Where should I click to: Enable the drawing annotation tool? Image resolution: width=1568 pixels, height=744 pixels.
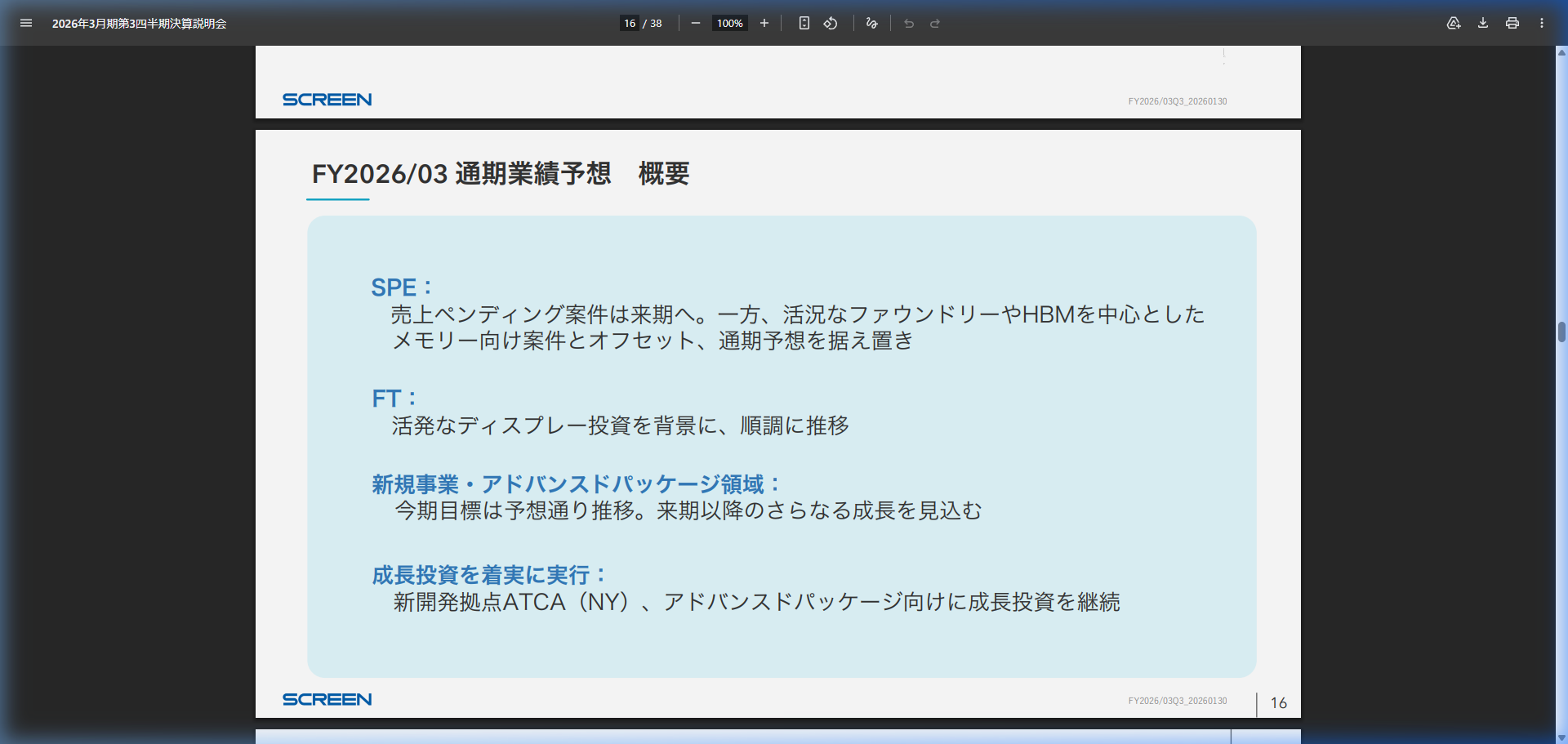[871, 23]
